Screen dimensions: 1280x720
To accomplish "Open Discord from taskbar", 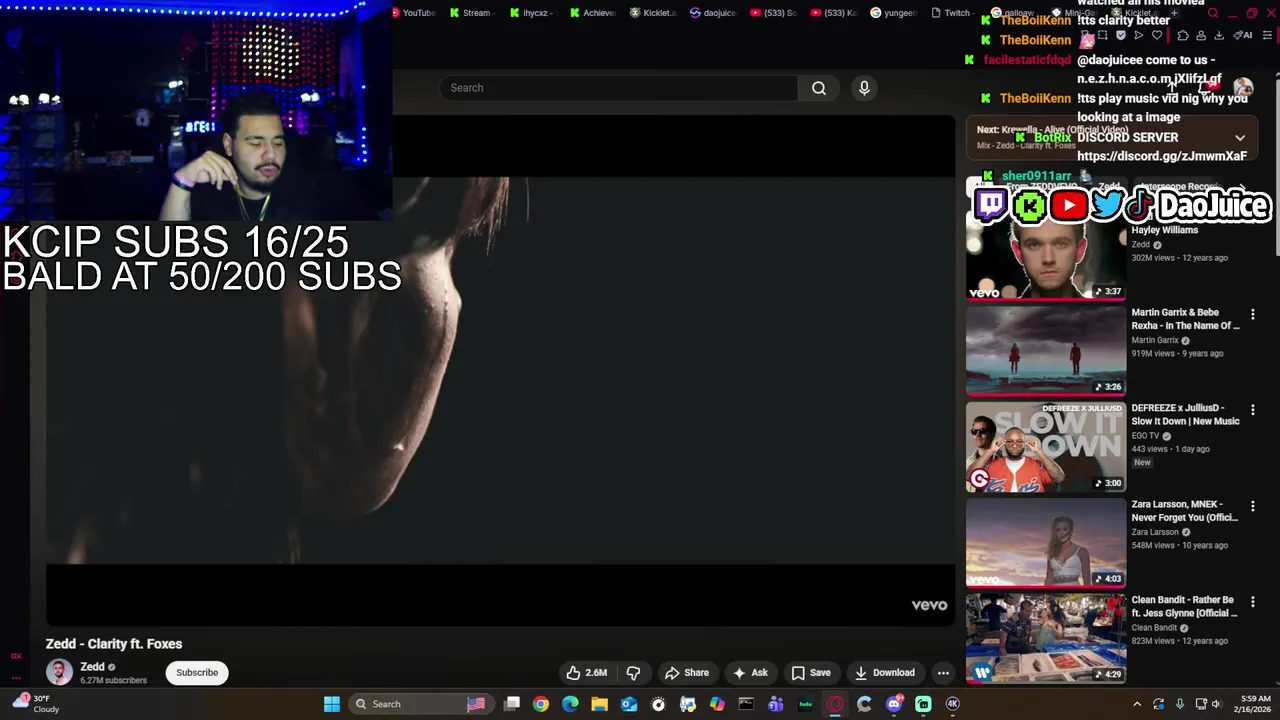I will pyautogui.click(x=894, y=704).
